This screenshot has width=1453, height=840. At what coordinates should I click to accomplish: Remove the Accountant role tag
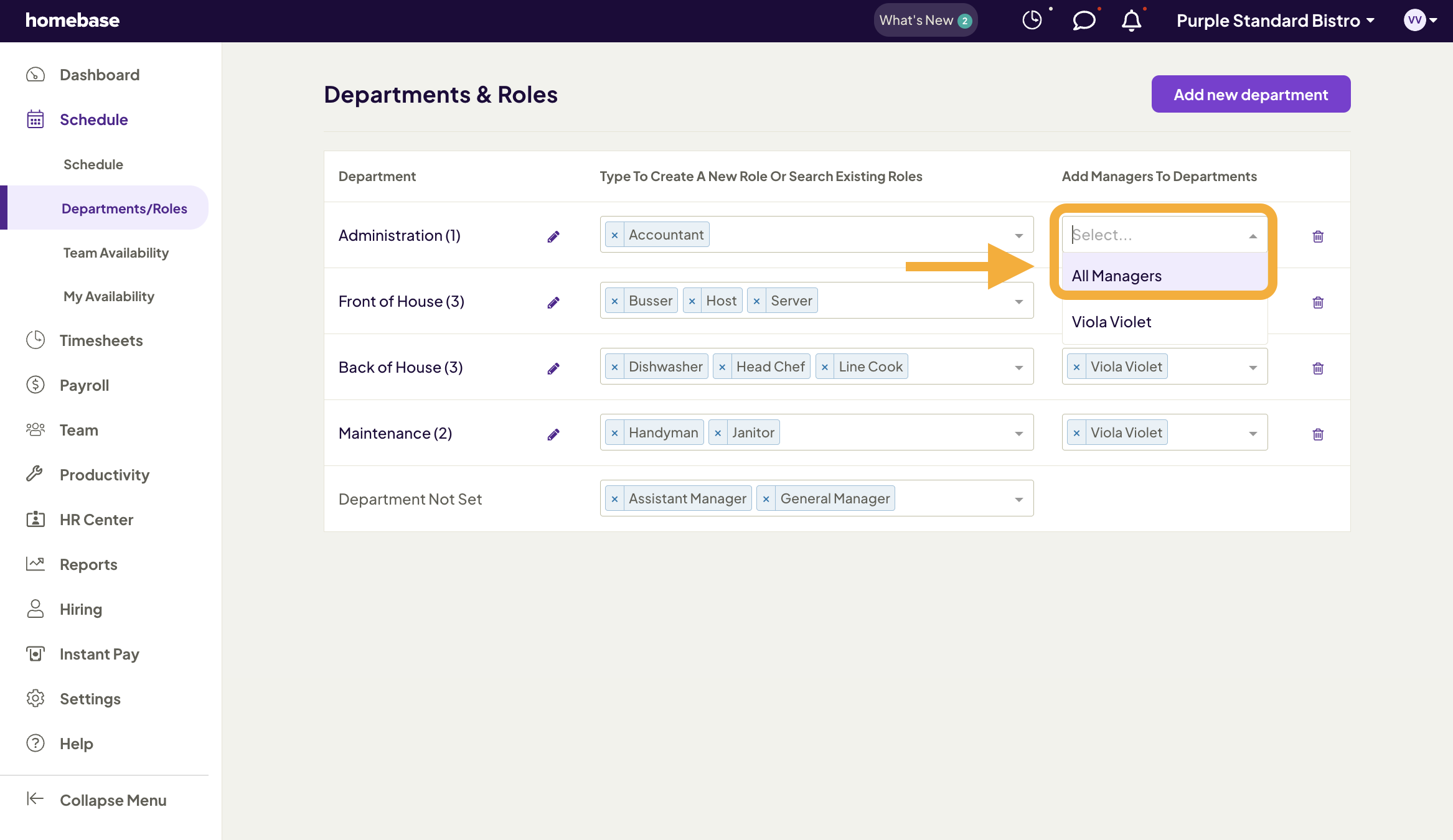point(614,235)
